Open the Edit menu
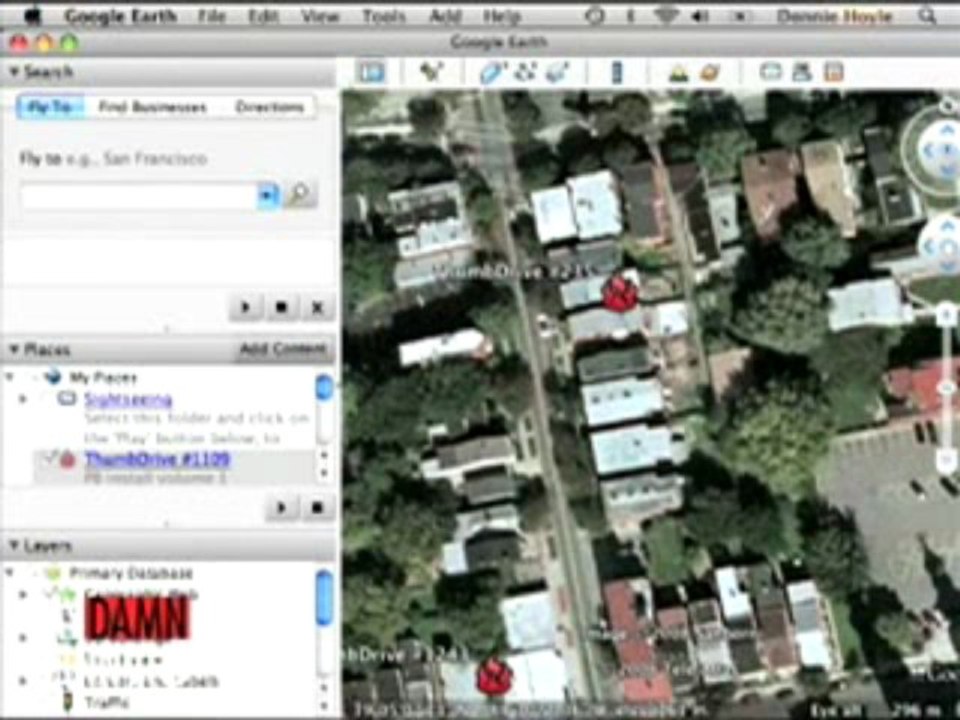 tap(263, 16)
